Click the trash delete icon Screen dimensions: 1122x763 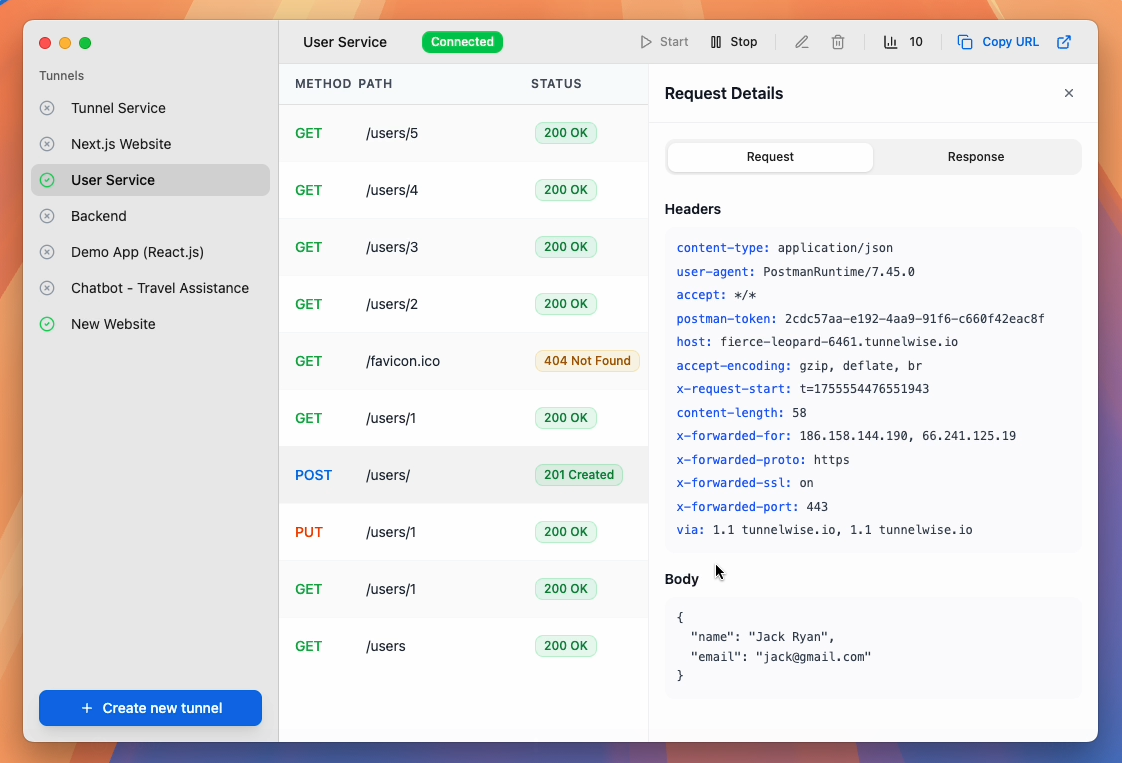coord(838,42)
